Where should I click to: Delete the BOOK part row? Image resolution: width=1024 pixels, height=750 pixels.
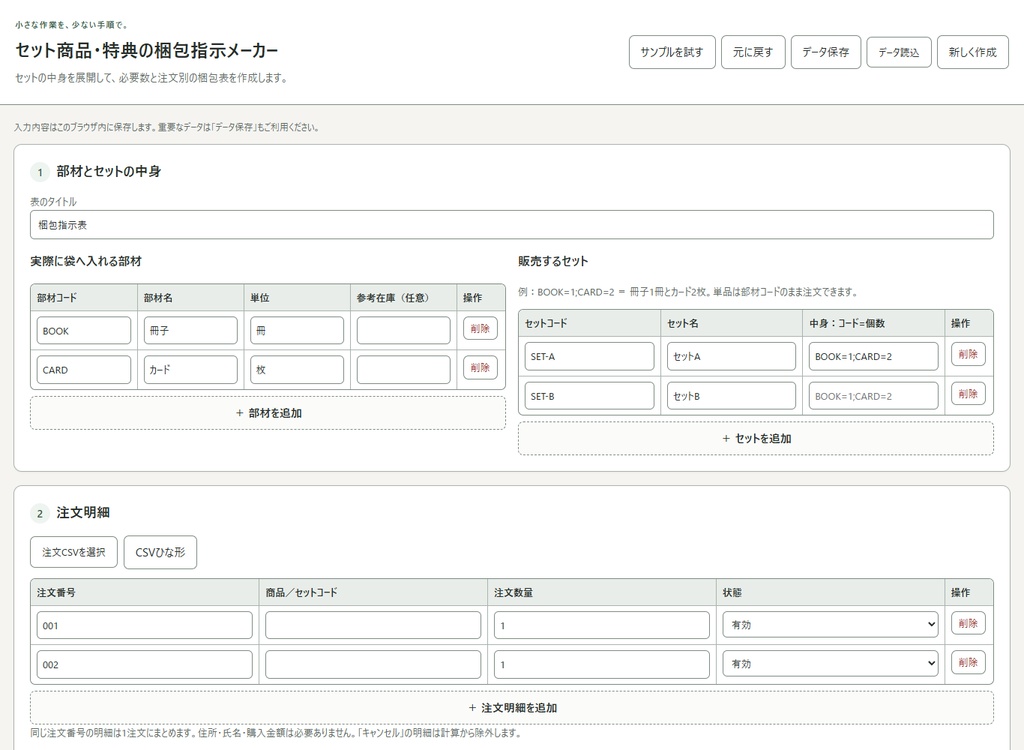[480, 329]
